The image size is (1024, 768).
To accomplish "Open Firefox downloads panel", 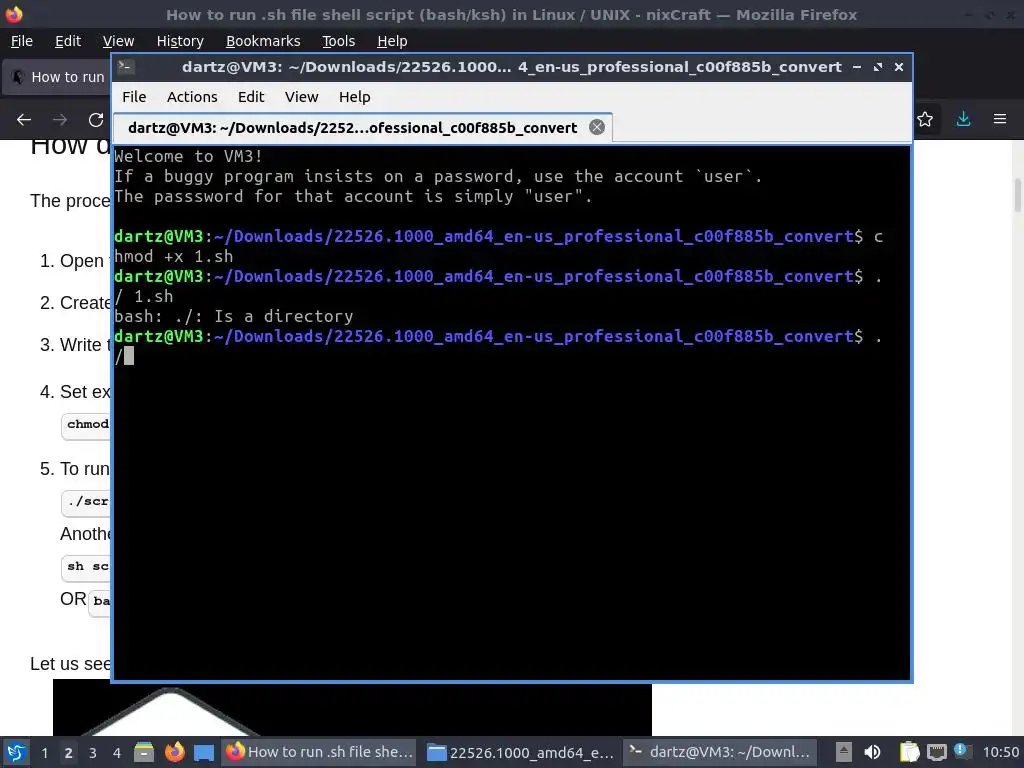I will [963, 119].
